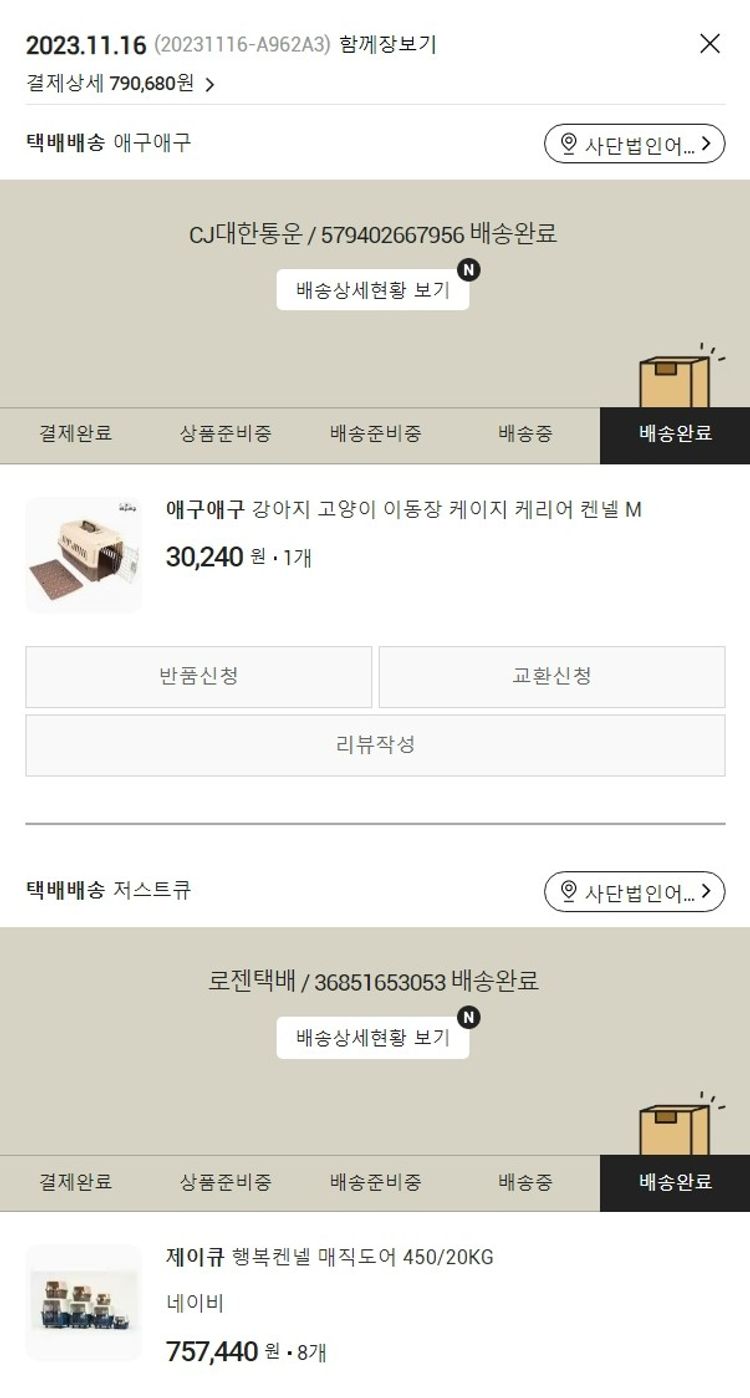Close the order detail with X icon
750x1398 pixels.
[x=709, y=43]
